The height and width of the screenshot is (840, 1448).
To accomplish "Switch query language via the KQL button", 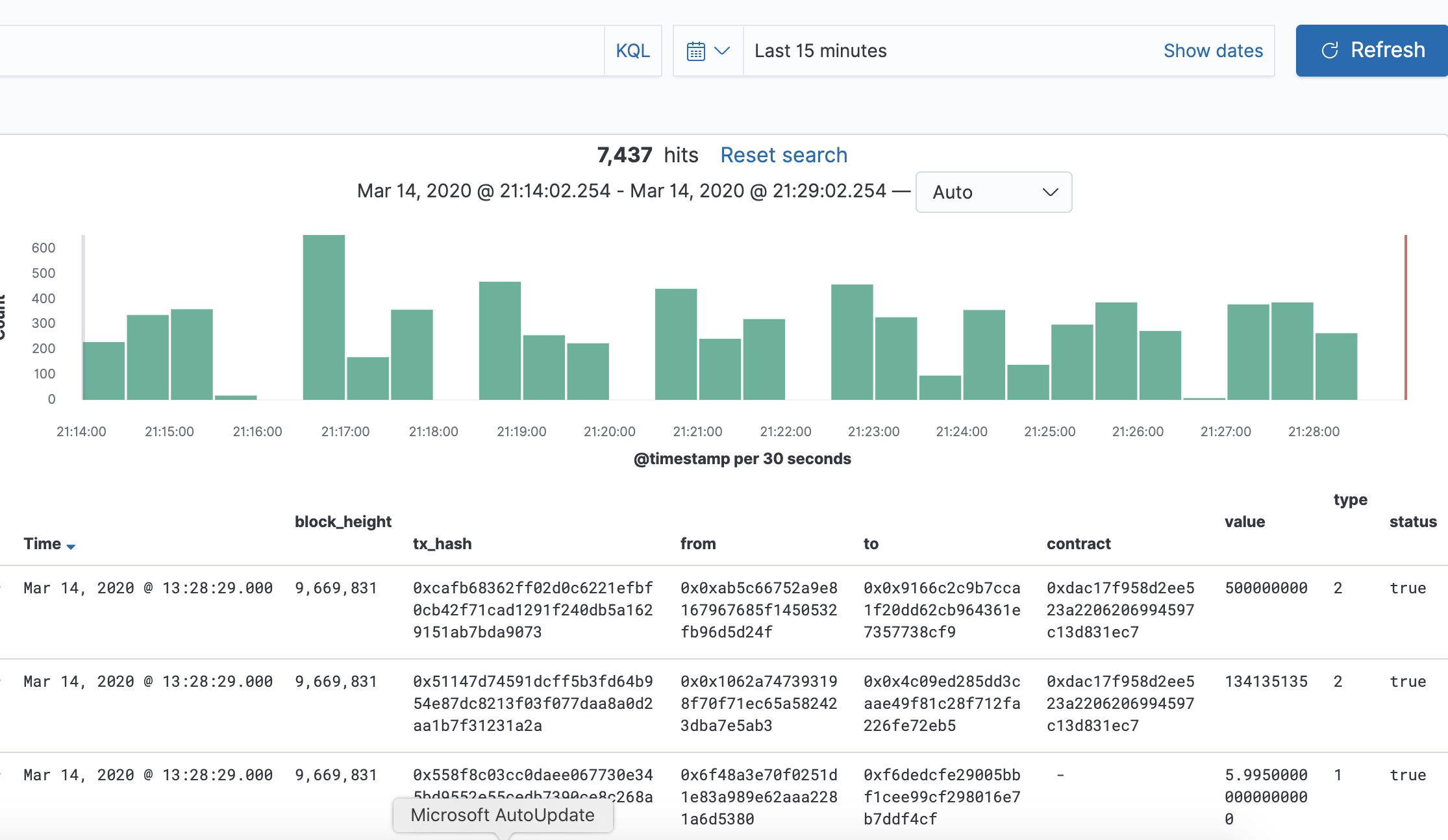I will point(632,51).
